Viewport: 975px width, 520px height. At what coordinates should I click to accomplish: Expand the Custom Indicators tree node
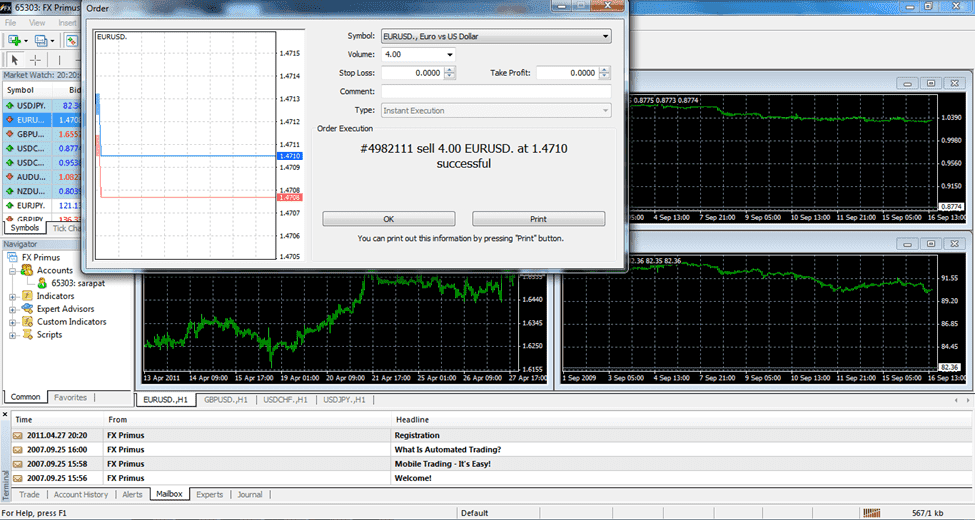(12, 322)
